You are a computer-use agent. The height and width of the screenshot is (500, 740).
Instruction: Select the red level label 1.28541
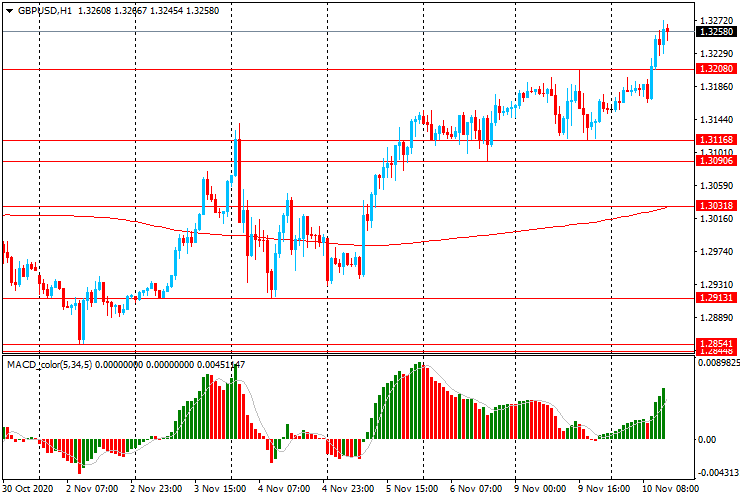point(716,343)
